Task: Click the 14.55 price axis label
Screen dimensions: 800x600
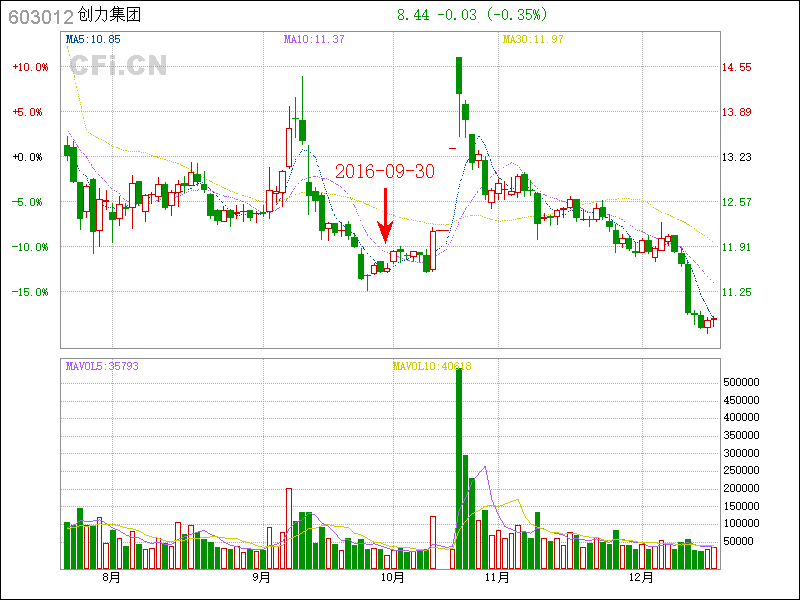Action: [737, 67]
